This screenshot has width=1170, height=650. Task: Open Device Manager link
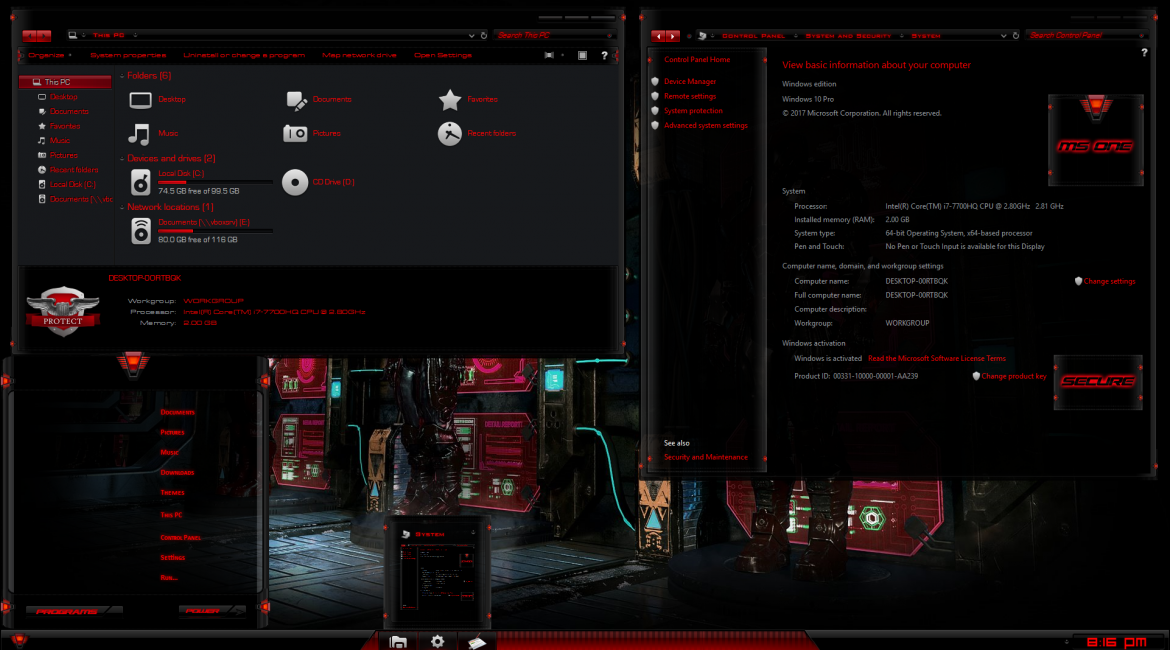point(690,81)
